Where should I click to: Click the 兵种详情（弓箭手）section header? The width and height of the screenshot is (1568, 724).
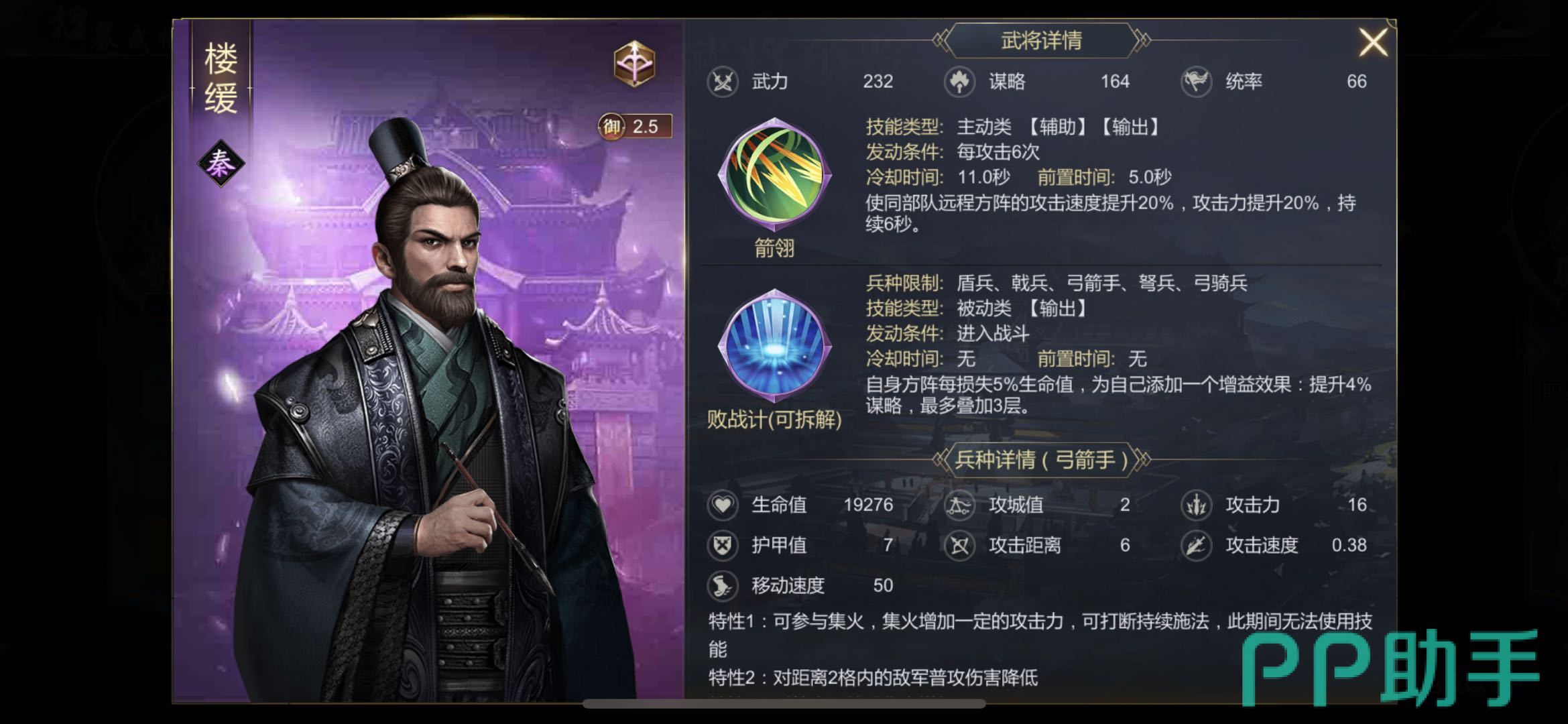(x=1041, y=460)
